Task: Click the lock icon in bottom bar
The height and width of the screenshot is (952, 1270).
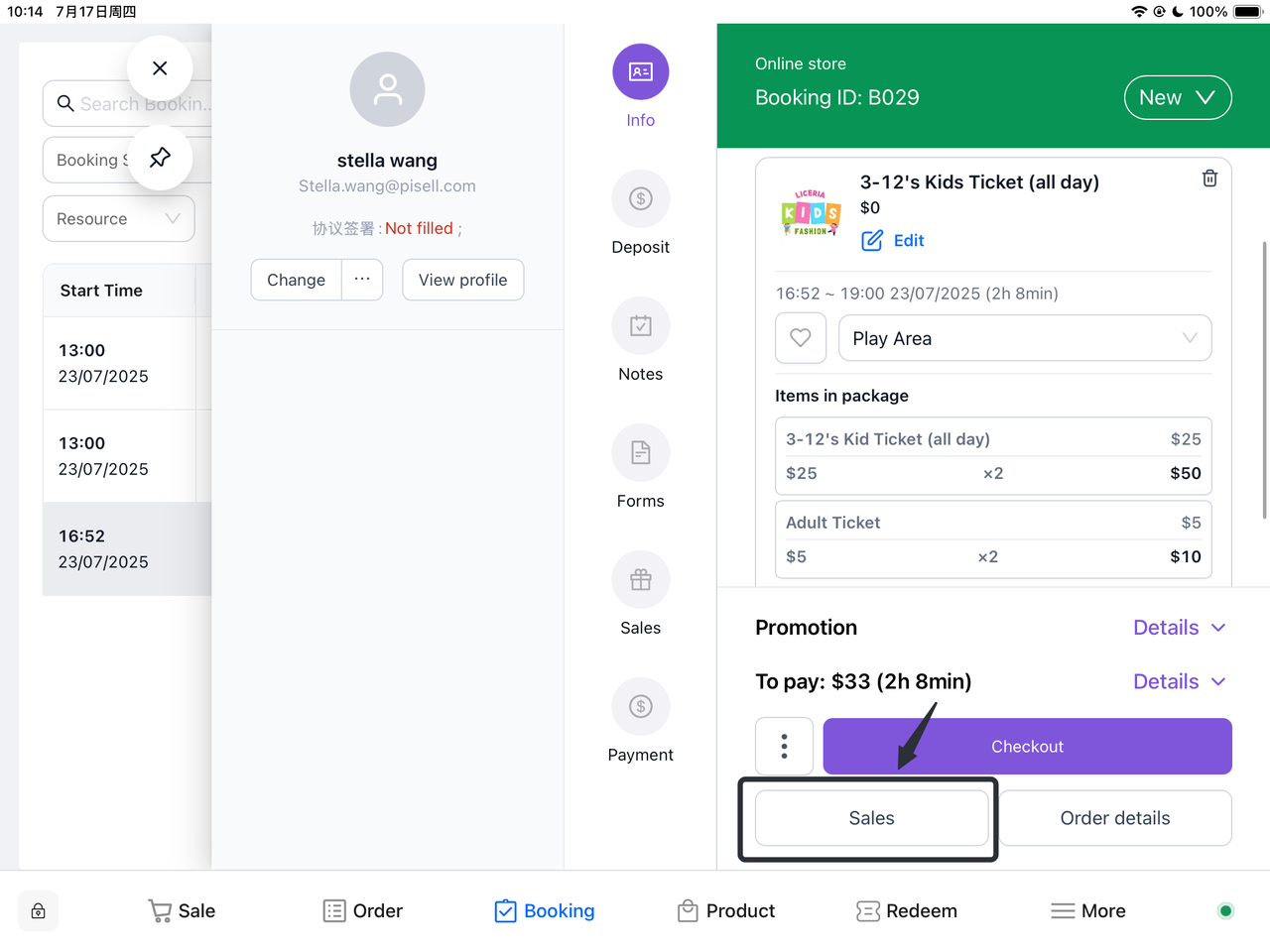Action: [39, 911]
